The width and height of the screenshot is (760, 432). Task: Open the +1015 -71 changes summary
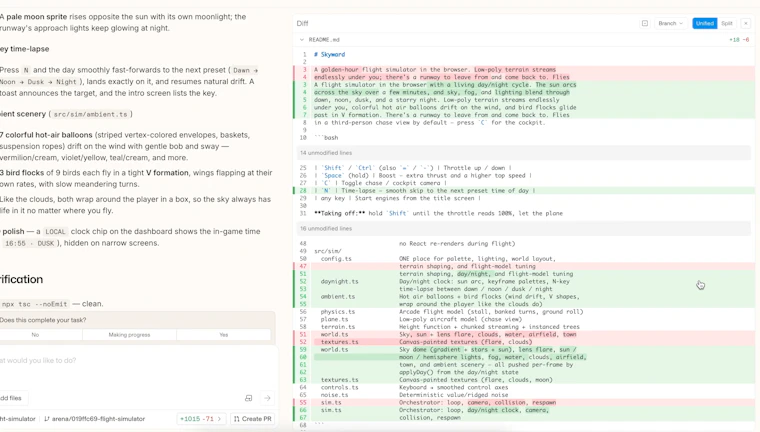tap(201, 418)
